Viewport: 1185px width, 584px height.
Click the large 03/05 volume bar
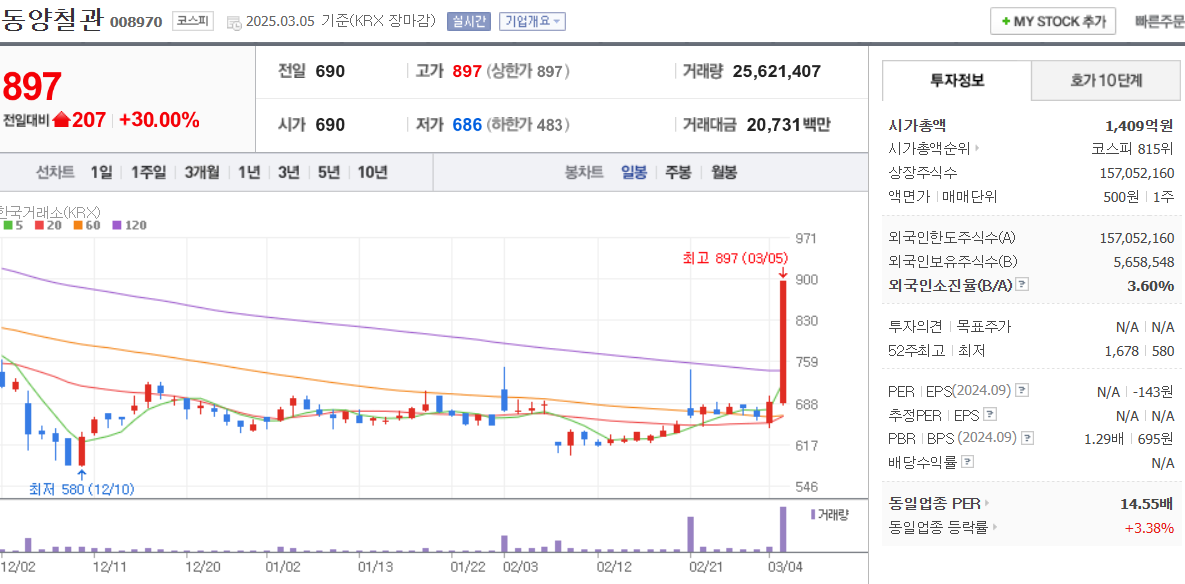coord(783,530)
